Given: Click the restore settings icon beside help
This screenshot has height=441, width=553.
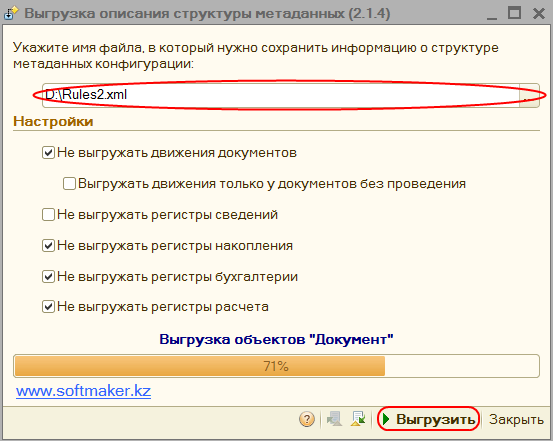Looking at the screenshot, I should click(334, 419).
